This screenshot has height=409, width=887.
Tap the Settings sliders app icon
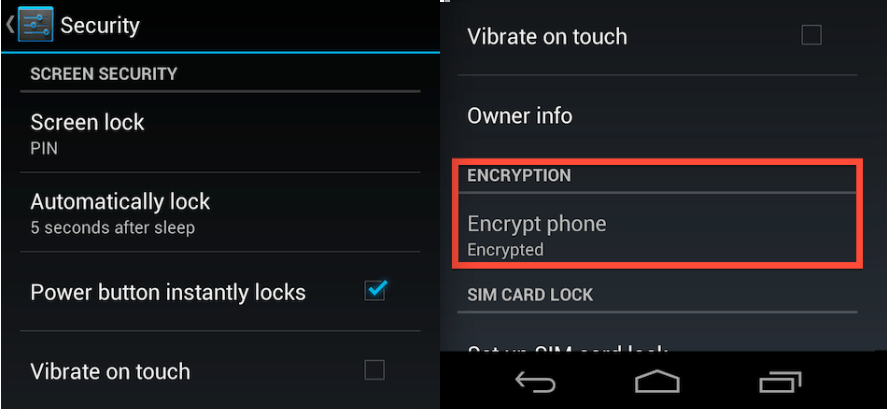[36, 24]
